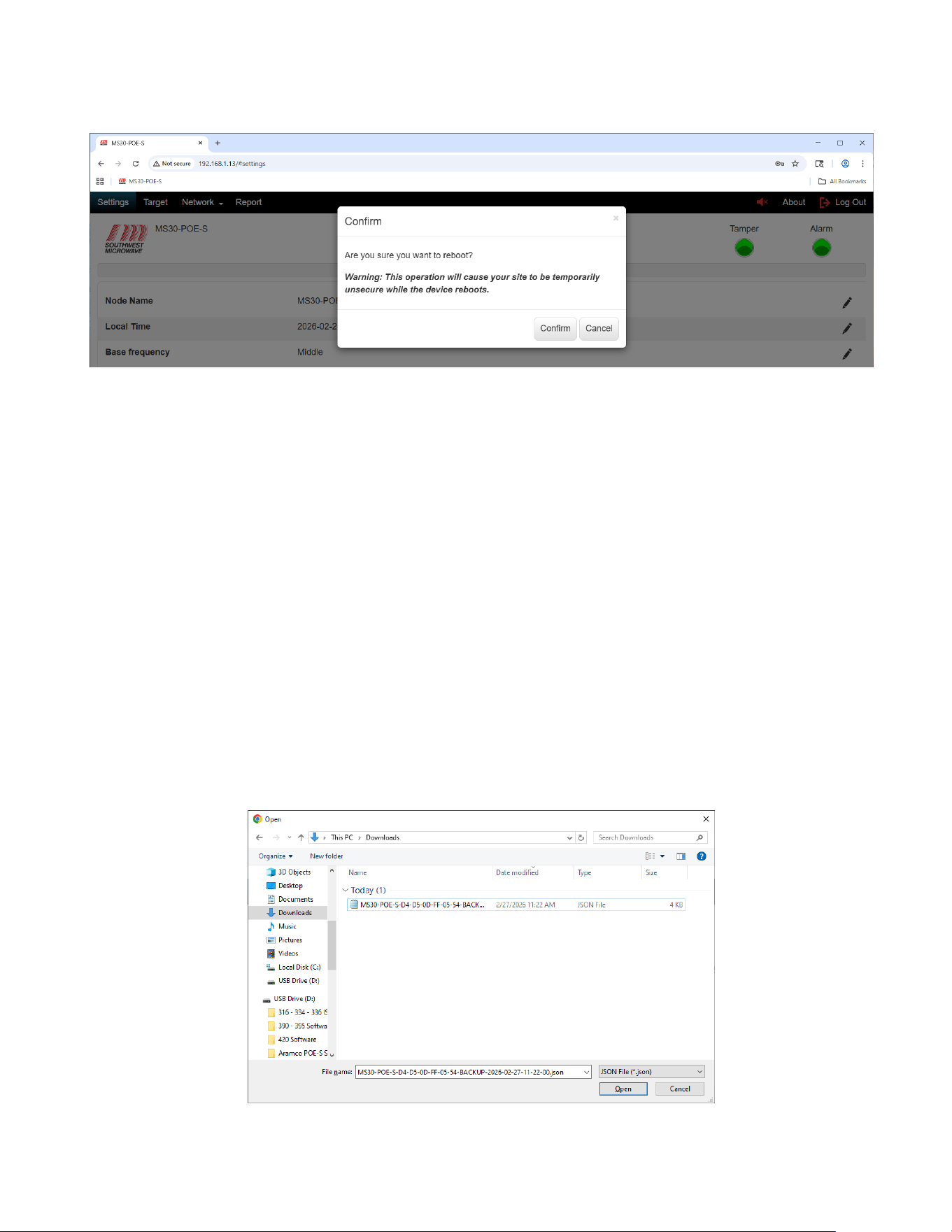
Task: Click the Not secure site indicator
Action: pos(172,164)
